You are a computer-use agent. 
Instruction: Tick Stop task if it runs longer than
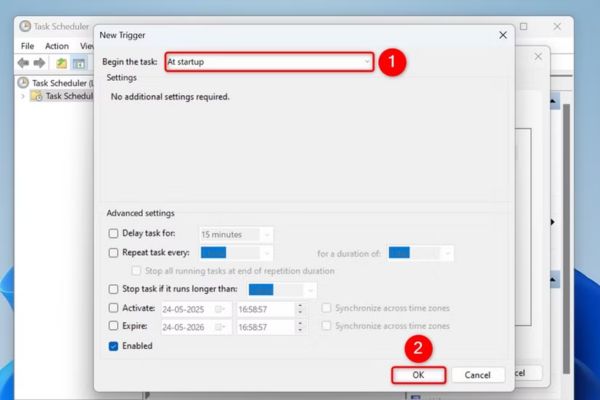113,290
